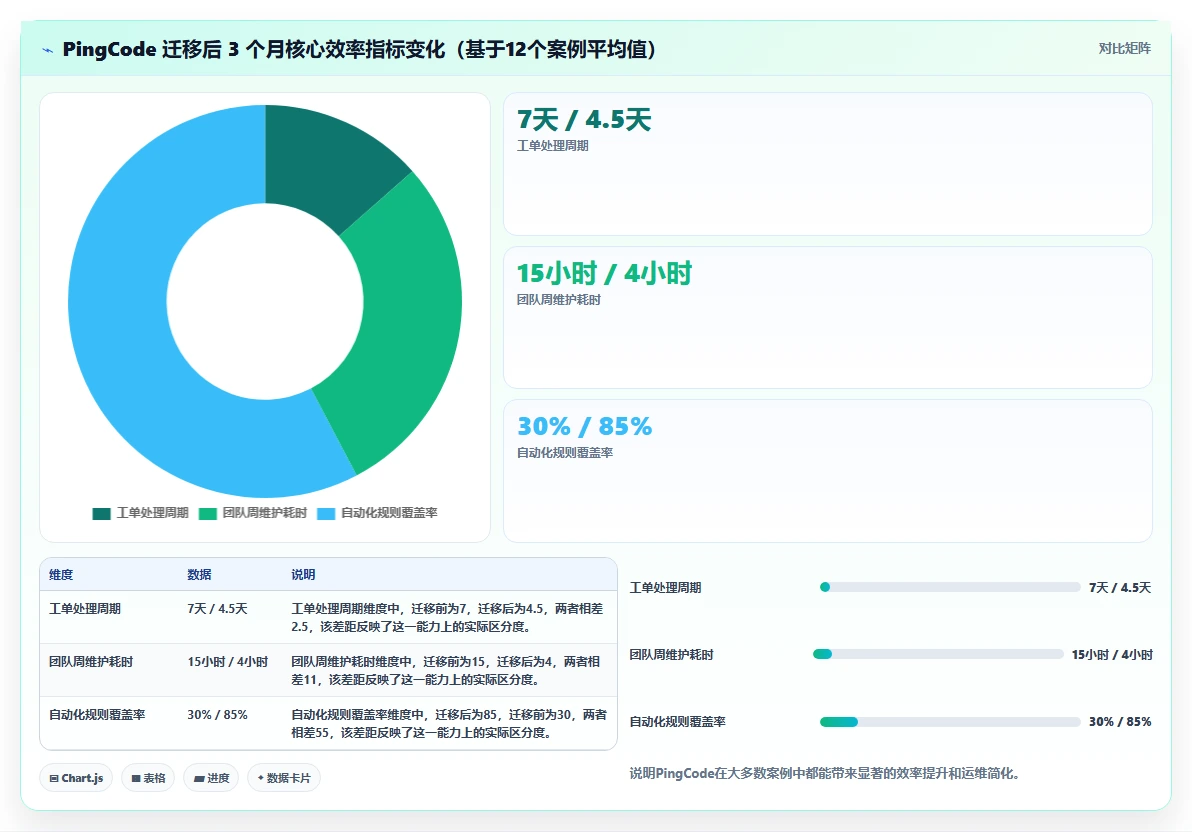This screenshot has height=832, width=1192.
Task: Click the 15小时 / 4小时 progress value
Action: [1112, 655]
